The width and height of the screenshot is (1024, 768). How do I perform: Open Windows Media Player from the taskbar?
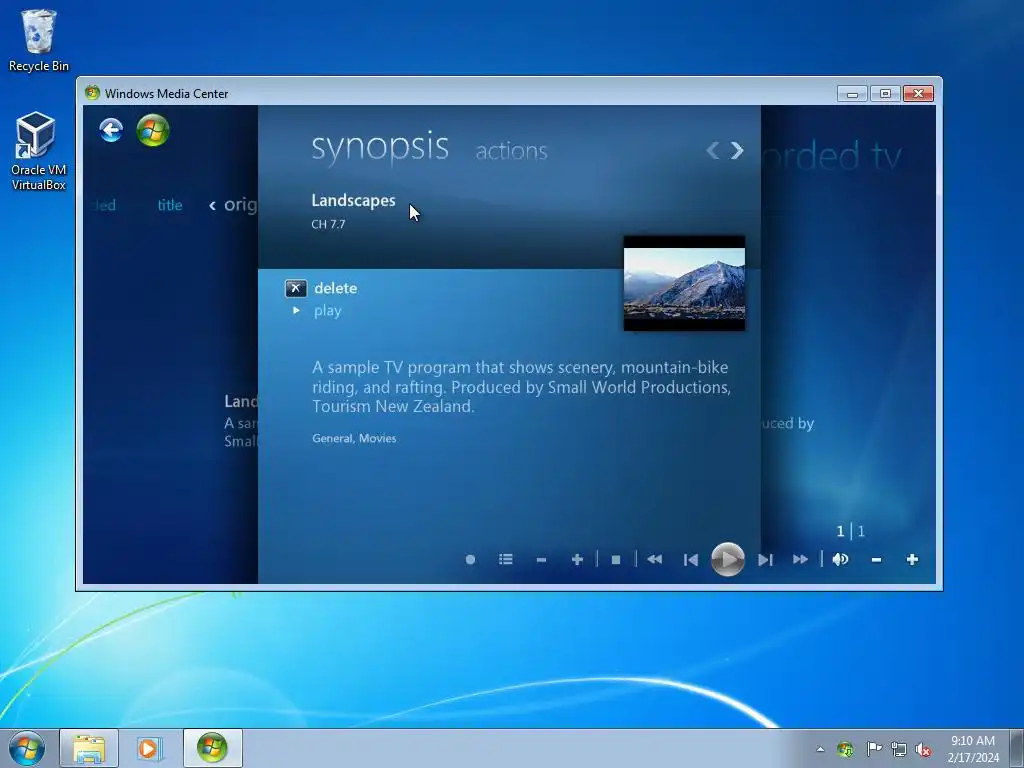tap(150, 748)
